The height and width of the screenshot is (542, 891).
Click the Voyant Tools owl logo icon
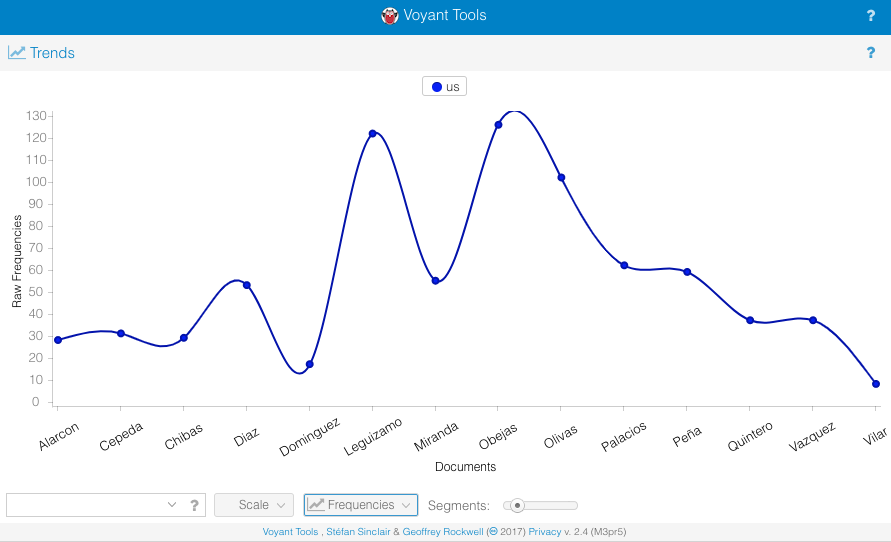[389, 16]
